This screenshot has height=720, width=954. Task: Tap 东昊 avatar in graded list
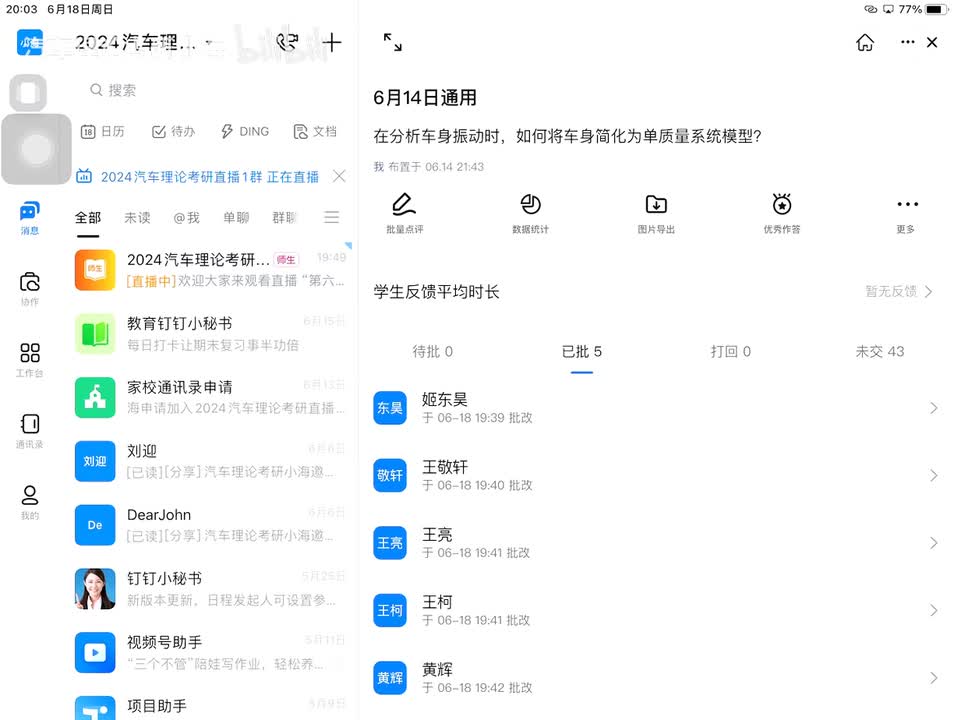click(390, 408)
